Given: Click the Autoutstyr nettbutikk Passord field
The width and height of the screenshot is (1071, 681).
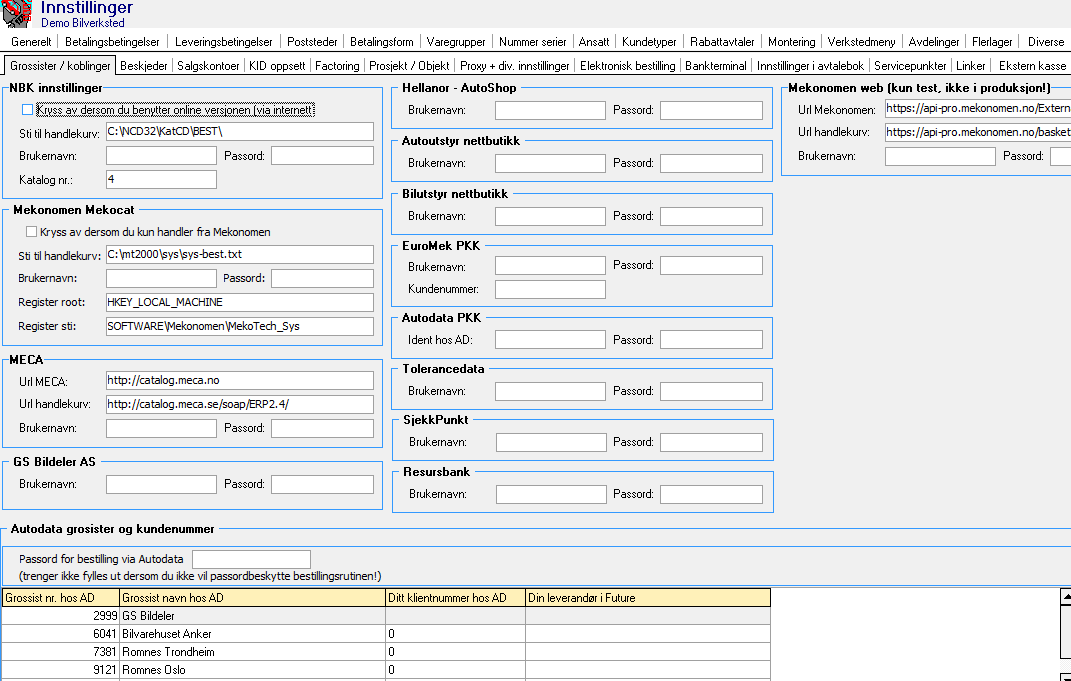Looking at the screenshot, I should click(711, 163).
